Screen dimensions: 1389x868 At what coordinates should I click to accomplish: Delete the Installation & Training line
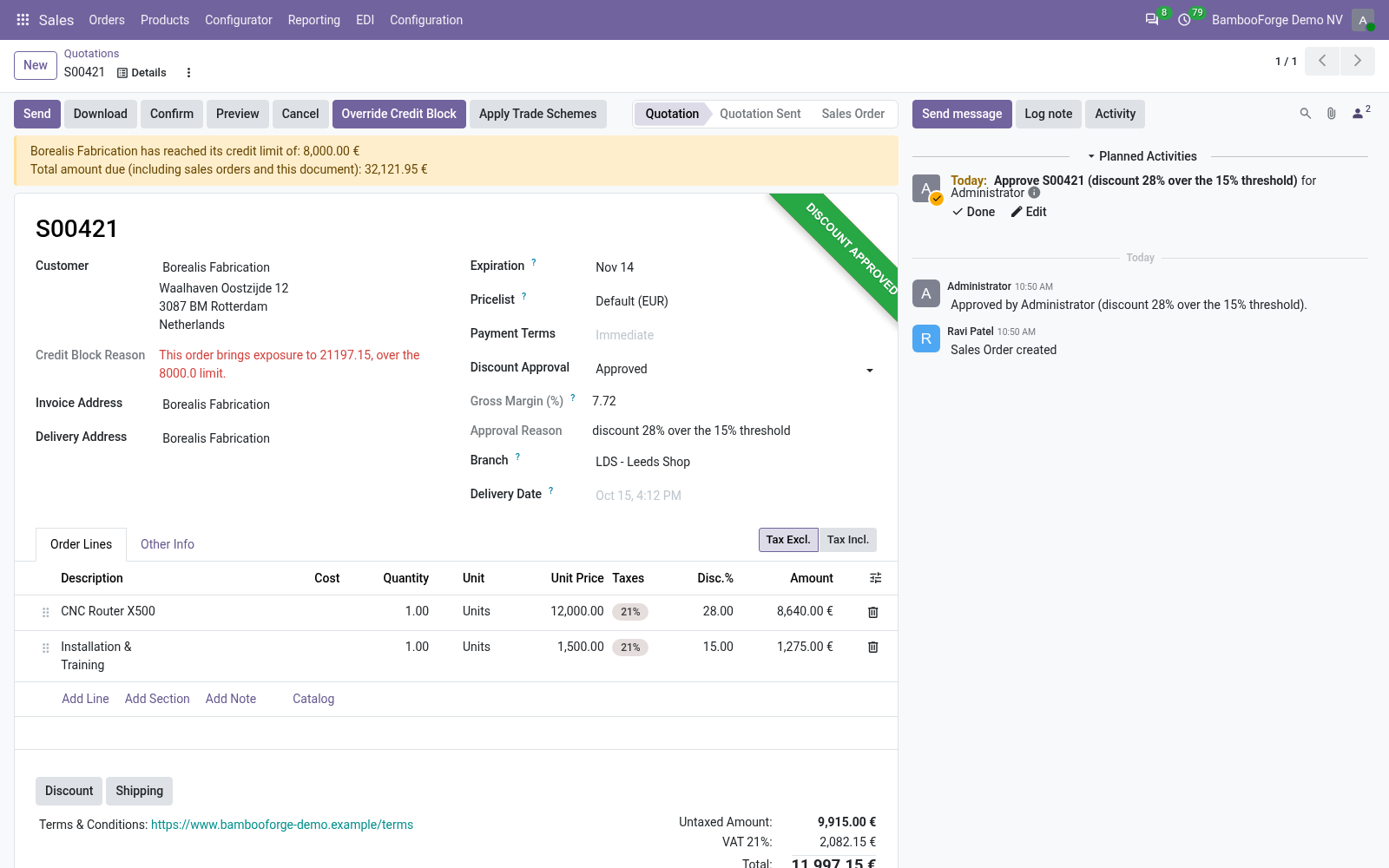point(873,648)
